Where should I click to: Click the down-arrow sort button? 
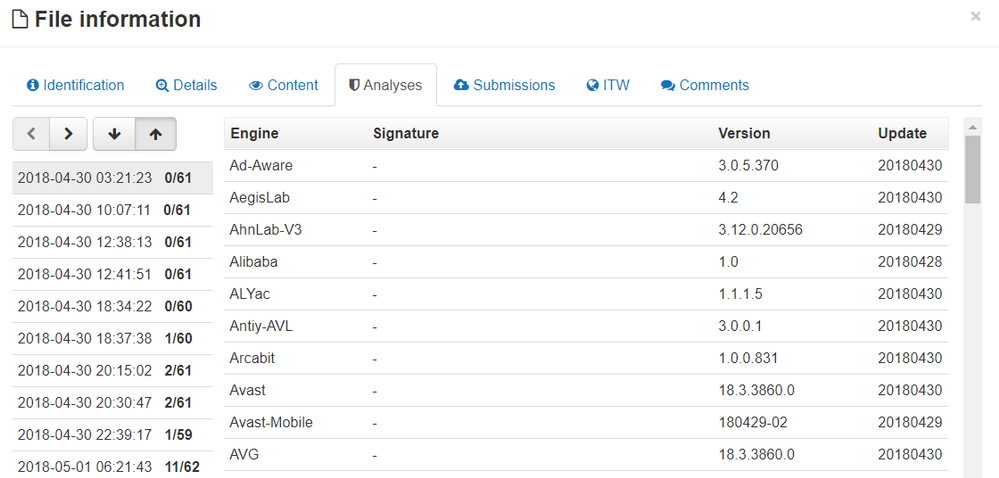coord(114,134)
